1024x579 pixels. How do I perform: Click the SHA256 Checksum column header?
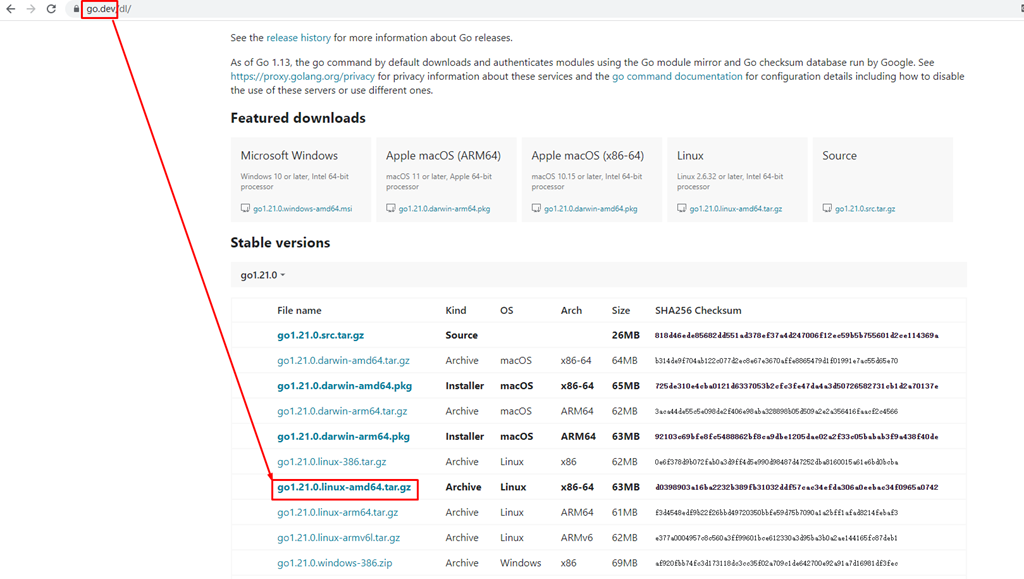698,311
